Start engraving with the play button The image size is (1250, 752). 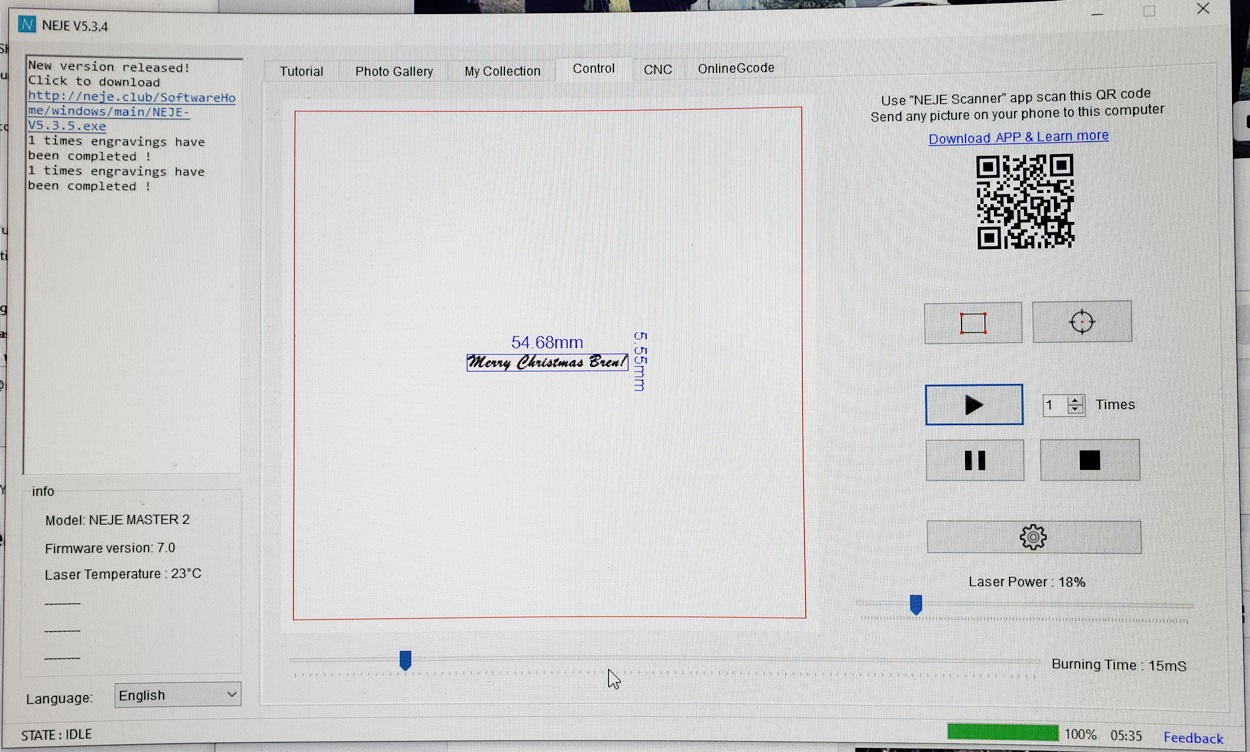973,405
